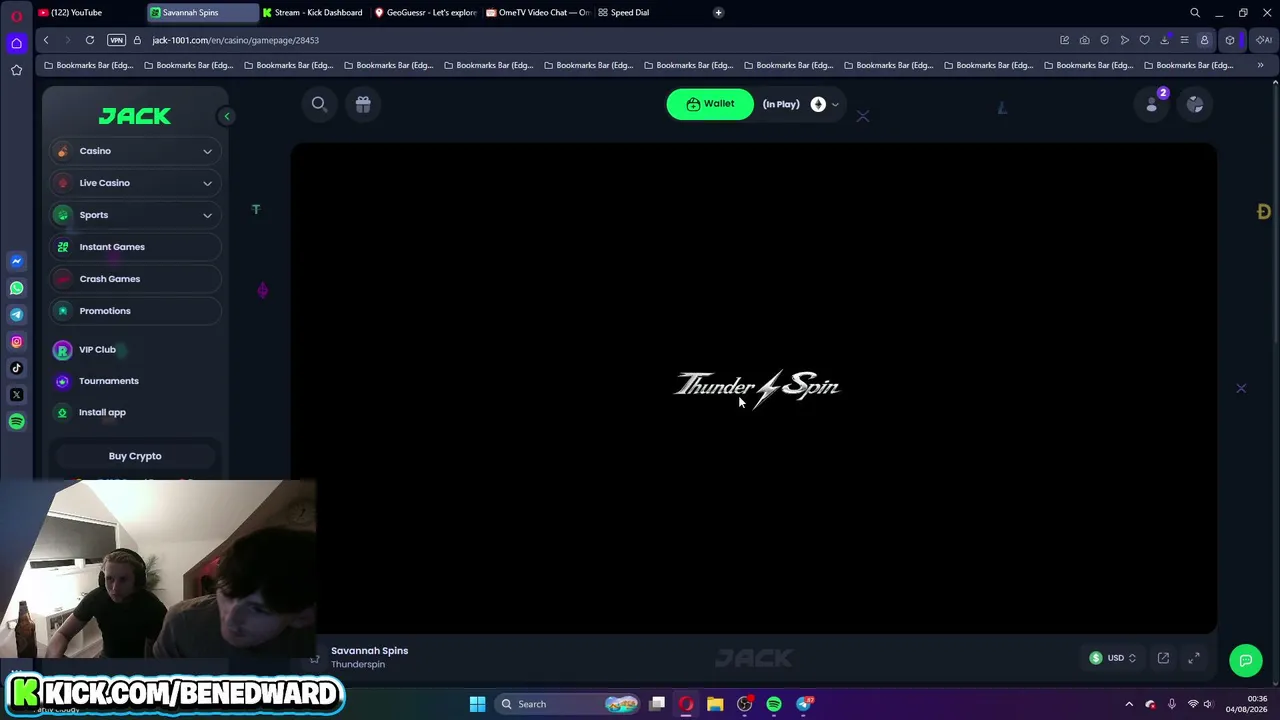Expand the Casino menu section
This screenshot has width=1280, height=720.
(x=136, y=151)
